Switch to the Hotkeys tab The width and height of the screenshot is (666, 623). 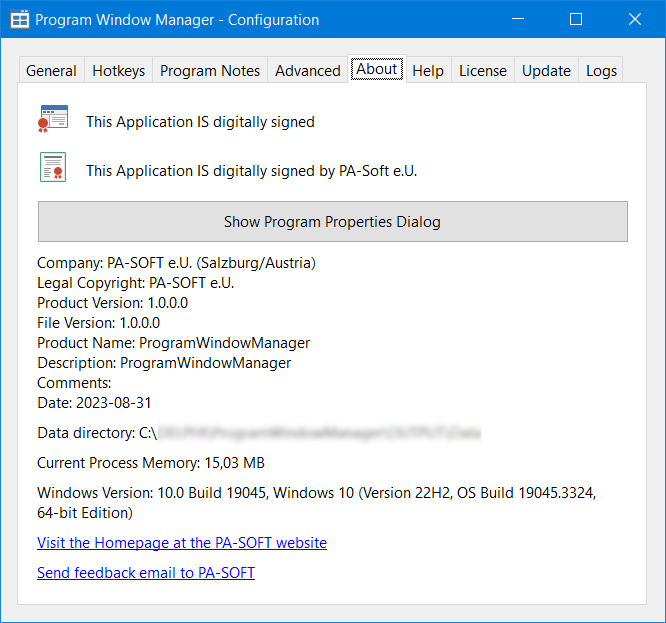tap(118, 70)
